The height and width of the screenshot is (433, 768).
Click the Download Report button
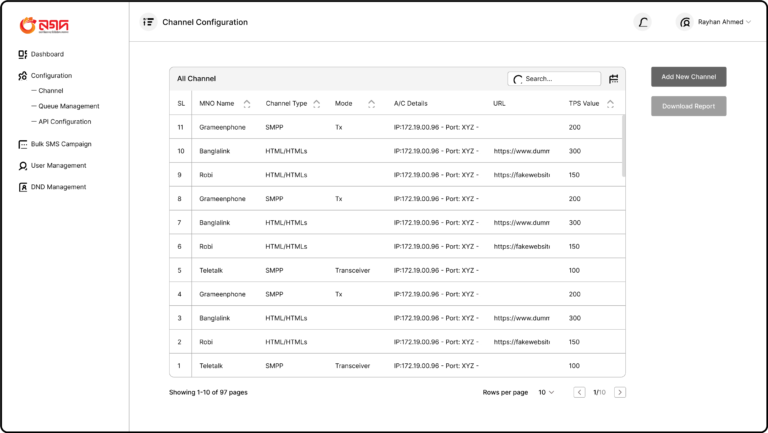tap(689, 106)
